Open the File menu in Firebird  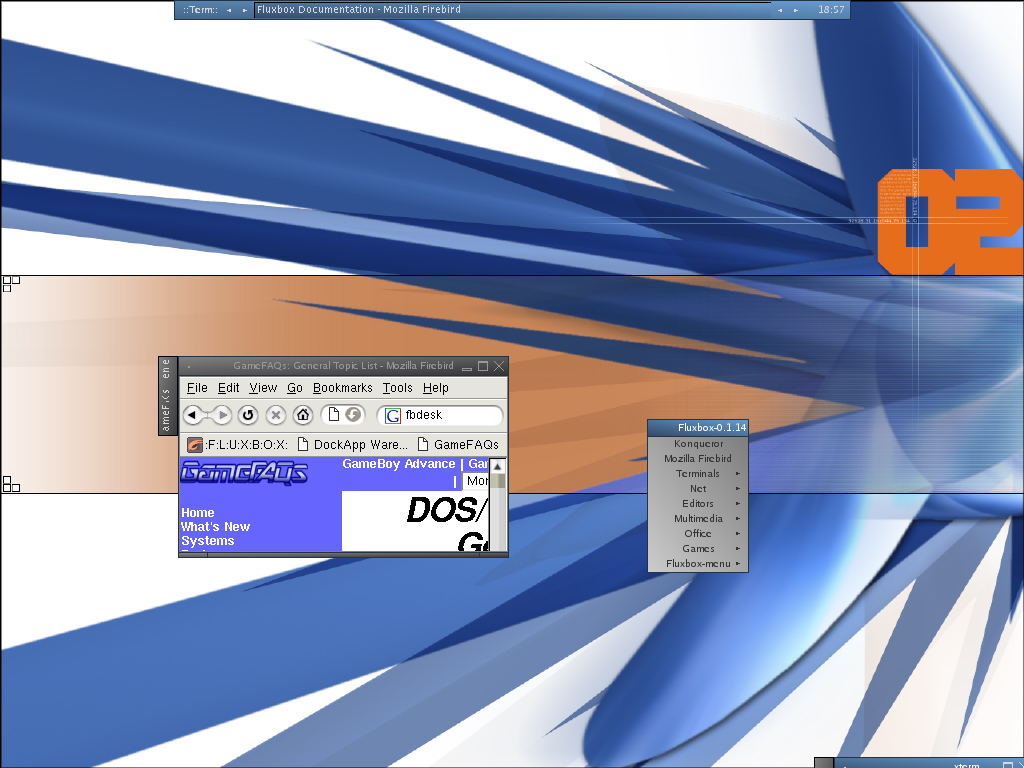click(x=197, y=388)
